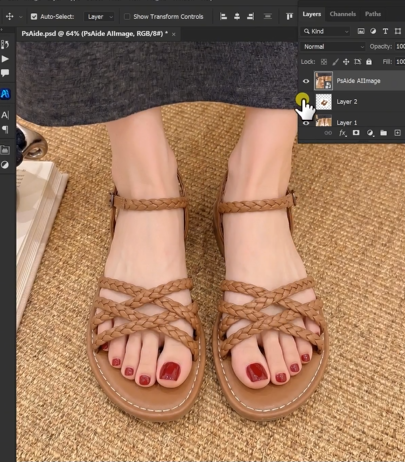Open the blue PsAide plugin icon
The width and height of the screenshot is (405, 462).
click(x=5, y=94)
